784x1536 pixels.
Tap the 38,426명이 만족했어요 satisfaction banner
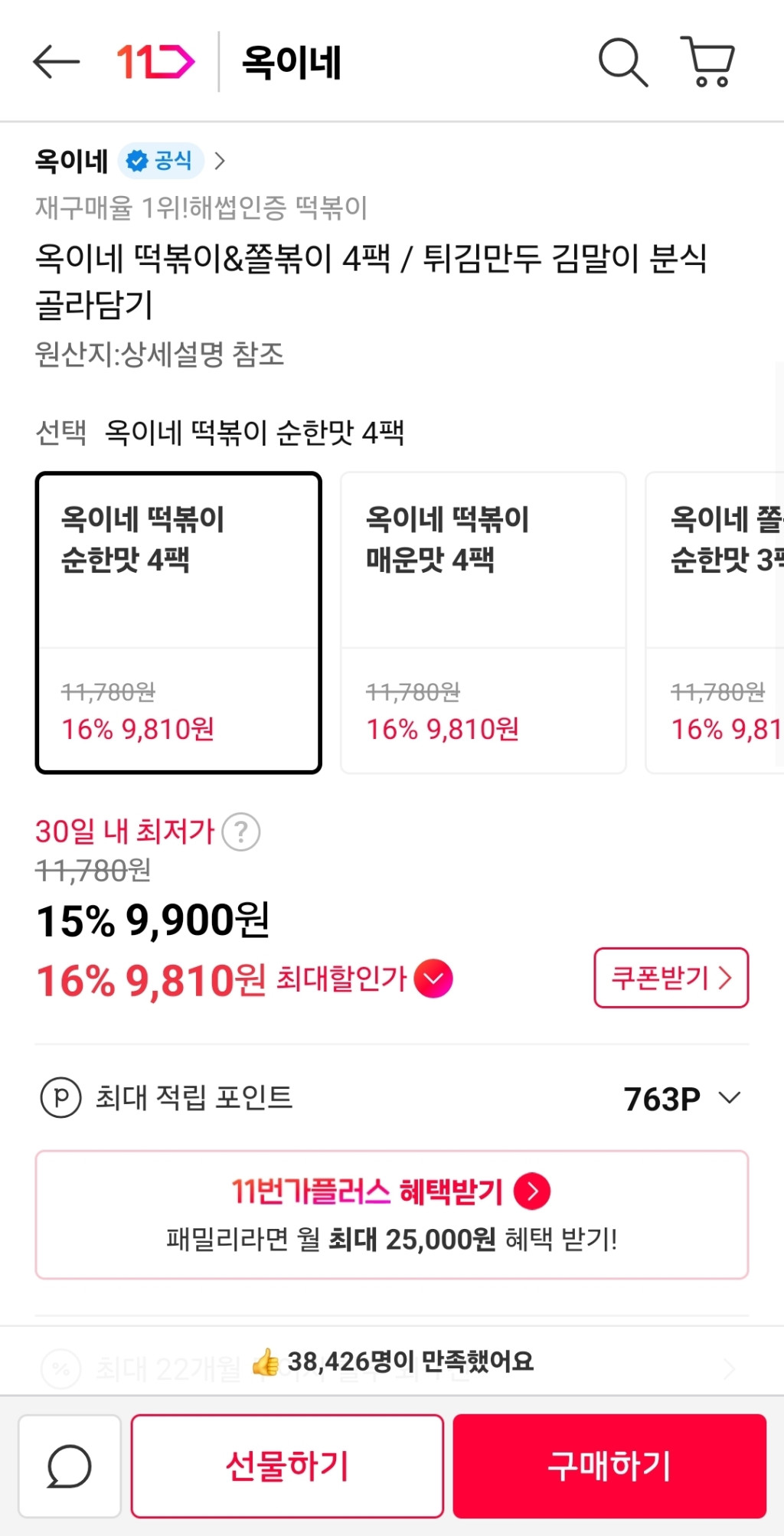coord(392,1361)
